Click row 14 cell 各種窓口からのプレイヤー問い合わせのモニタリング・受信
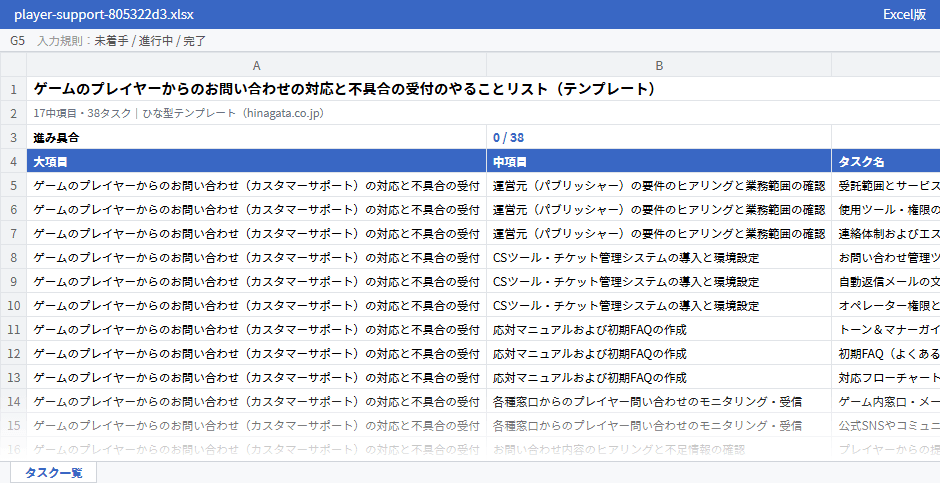 point(659,401)
